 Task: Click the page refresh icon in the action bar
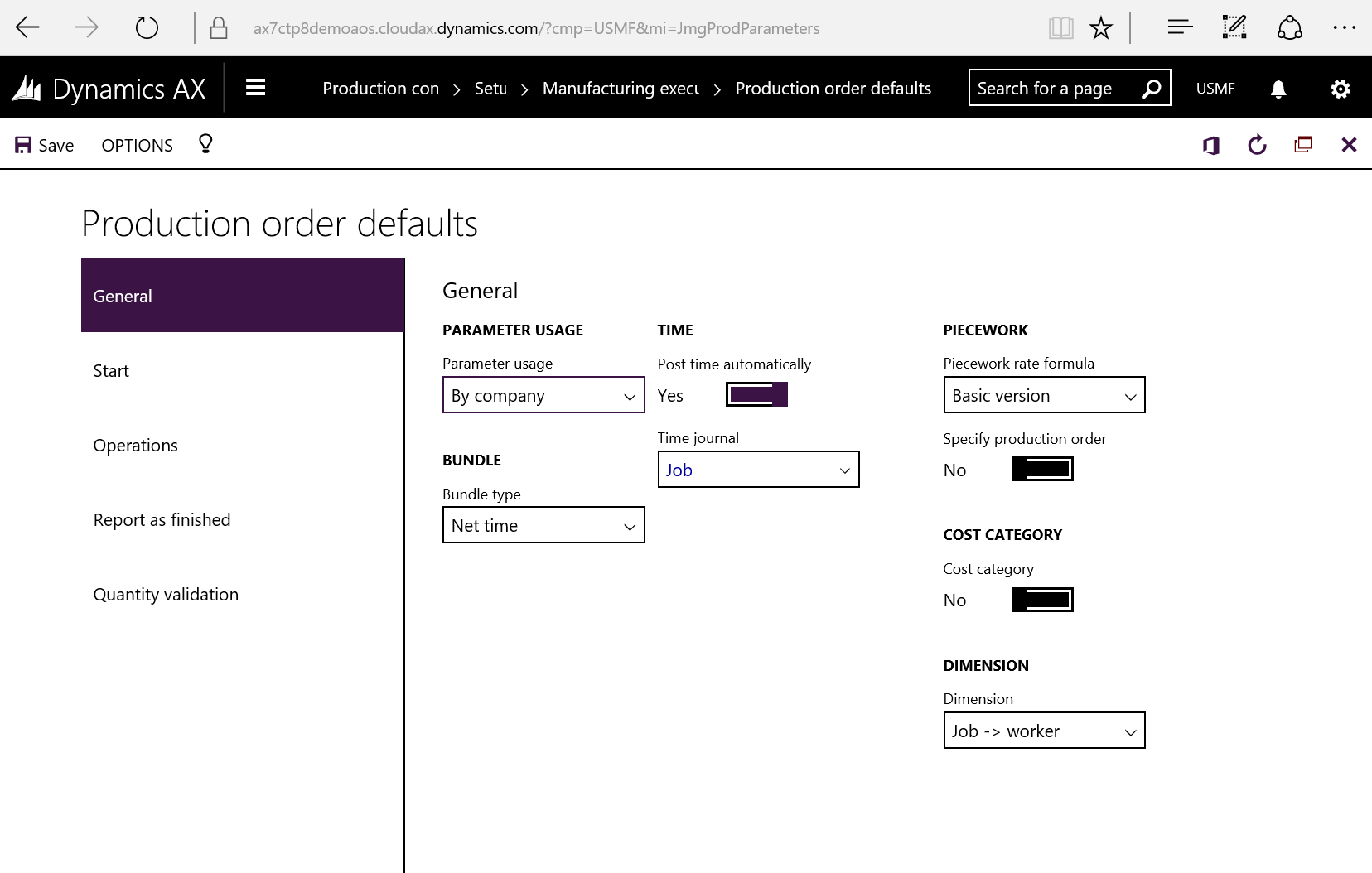click(x=1257, y=146)
